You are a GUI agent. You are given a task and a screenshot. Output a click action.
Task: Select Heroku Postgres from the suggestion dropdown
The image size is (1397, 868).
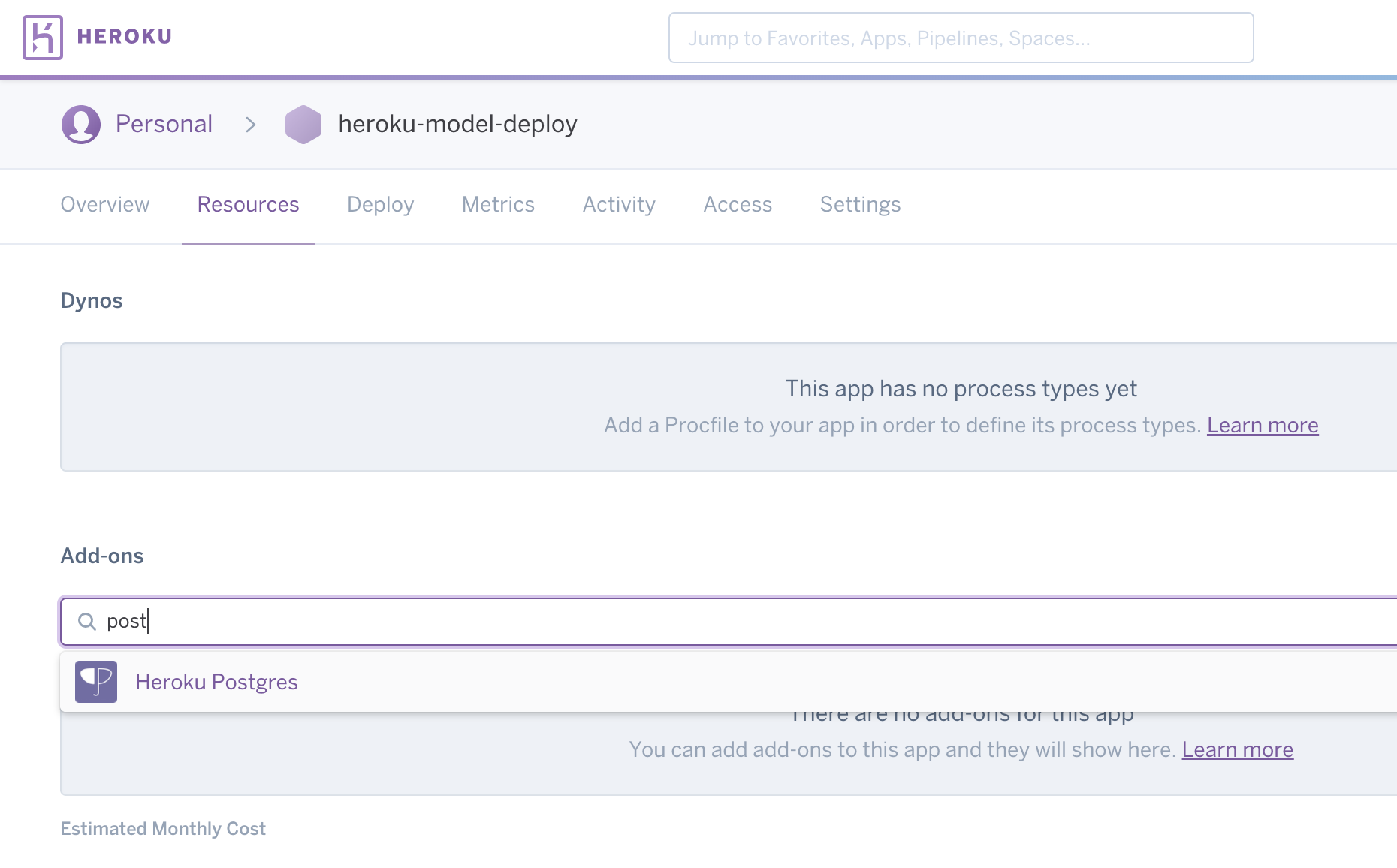tap(216, 682)
